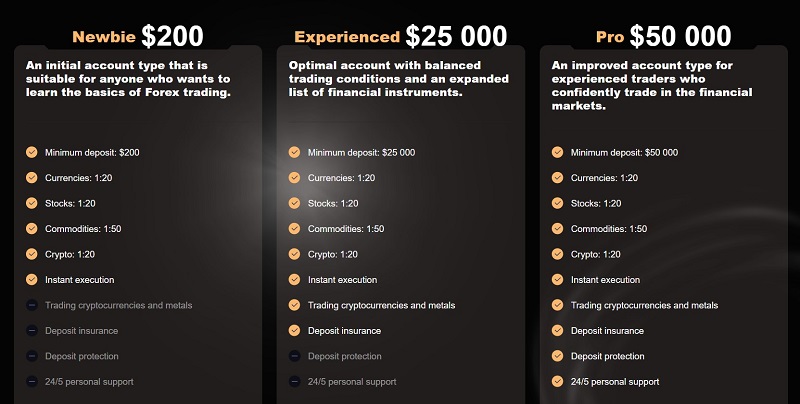Viewport: 800px width, 404px height.
Task: Click the Experienced Deposit insurance checkmark icon
Action: coord(294,331)
